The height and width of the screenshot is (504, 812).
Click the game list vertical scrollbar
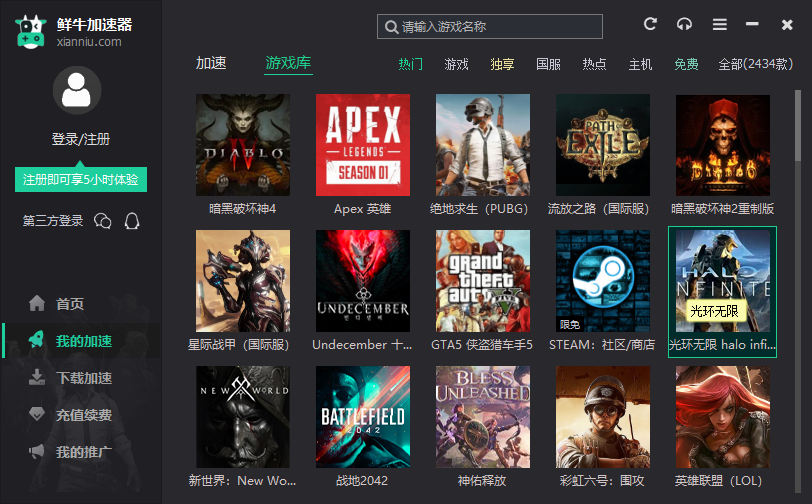click(x=798, y=290)
